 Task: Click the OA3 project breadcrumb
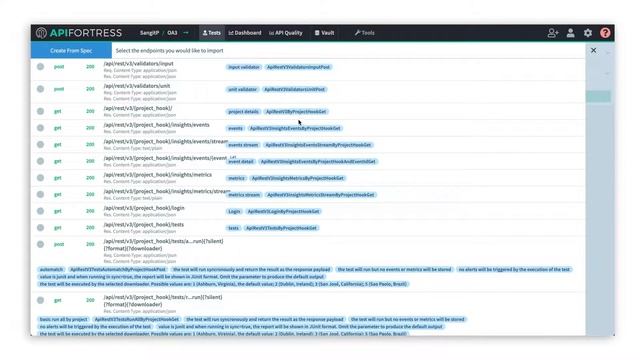click(x=172, y=33)
